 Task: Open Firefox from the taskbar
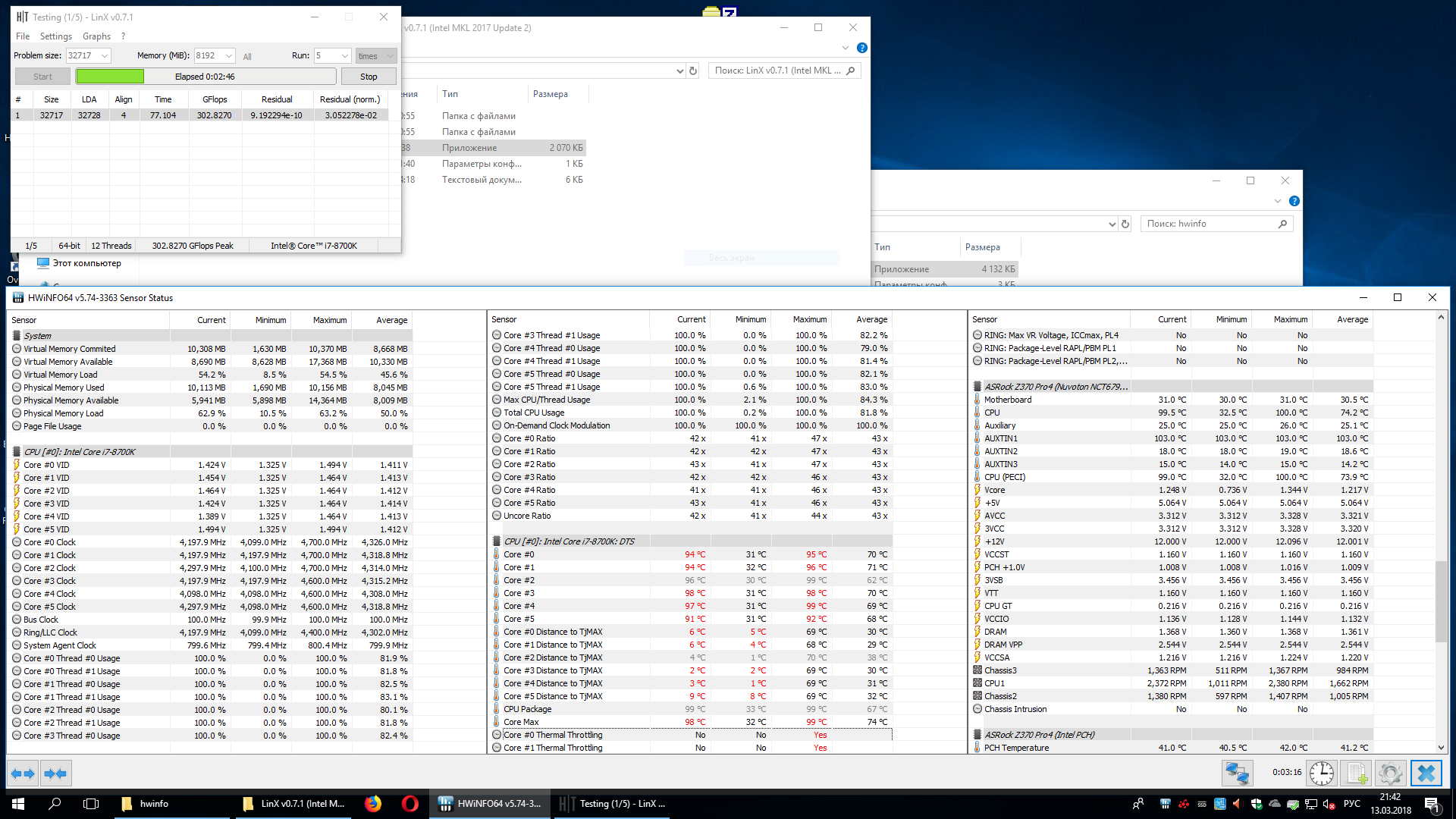(x=373, y=804)
